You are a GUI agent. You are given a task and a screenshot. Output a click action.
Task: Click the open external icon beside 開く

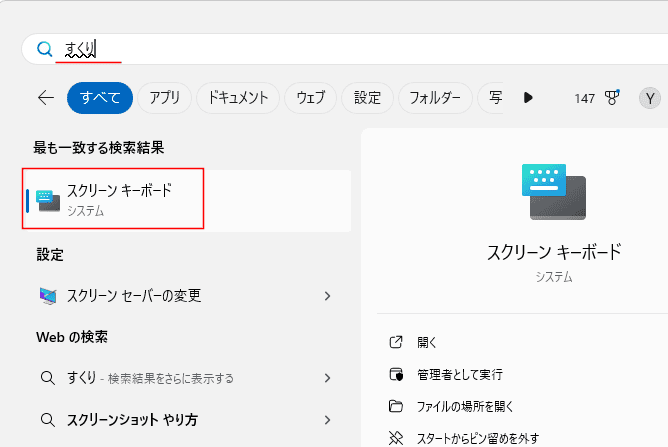tap(396, 342)
